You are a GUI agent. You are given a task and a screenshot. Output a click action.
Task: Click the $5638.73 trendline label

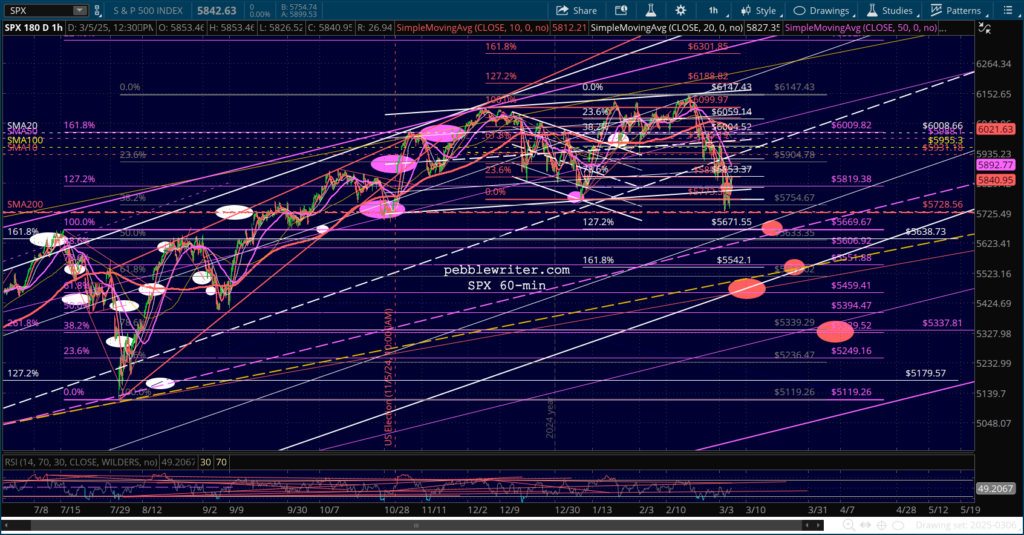click(925, 231)
